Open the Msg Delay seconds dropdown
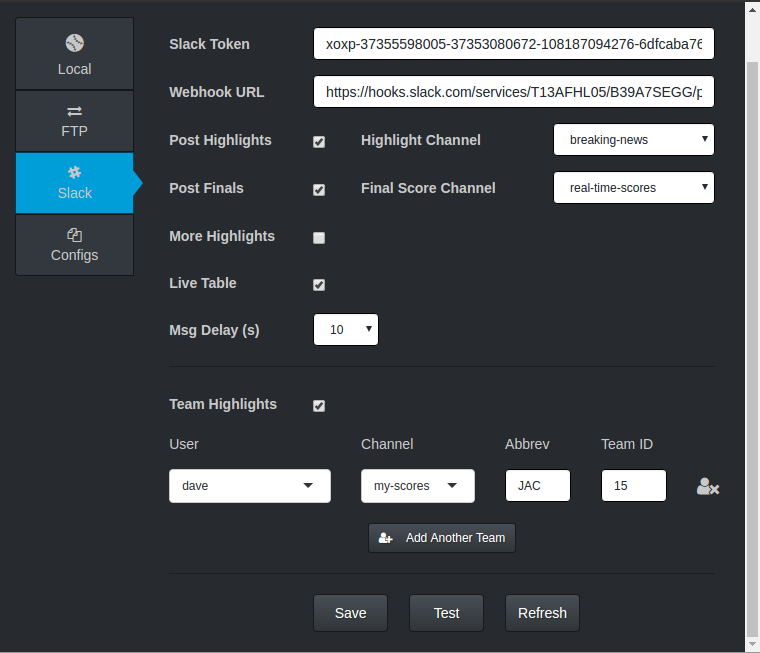Screen dimensions: 760x653 click(x=346, y=330)
